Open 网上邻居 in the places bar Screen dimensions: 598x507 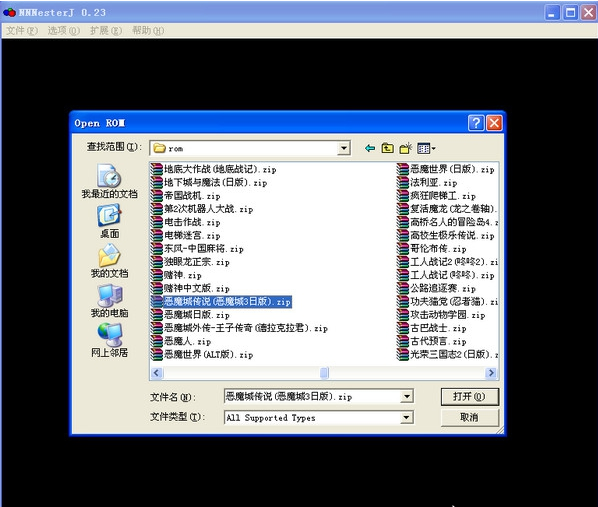click(x=109, y=340)
